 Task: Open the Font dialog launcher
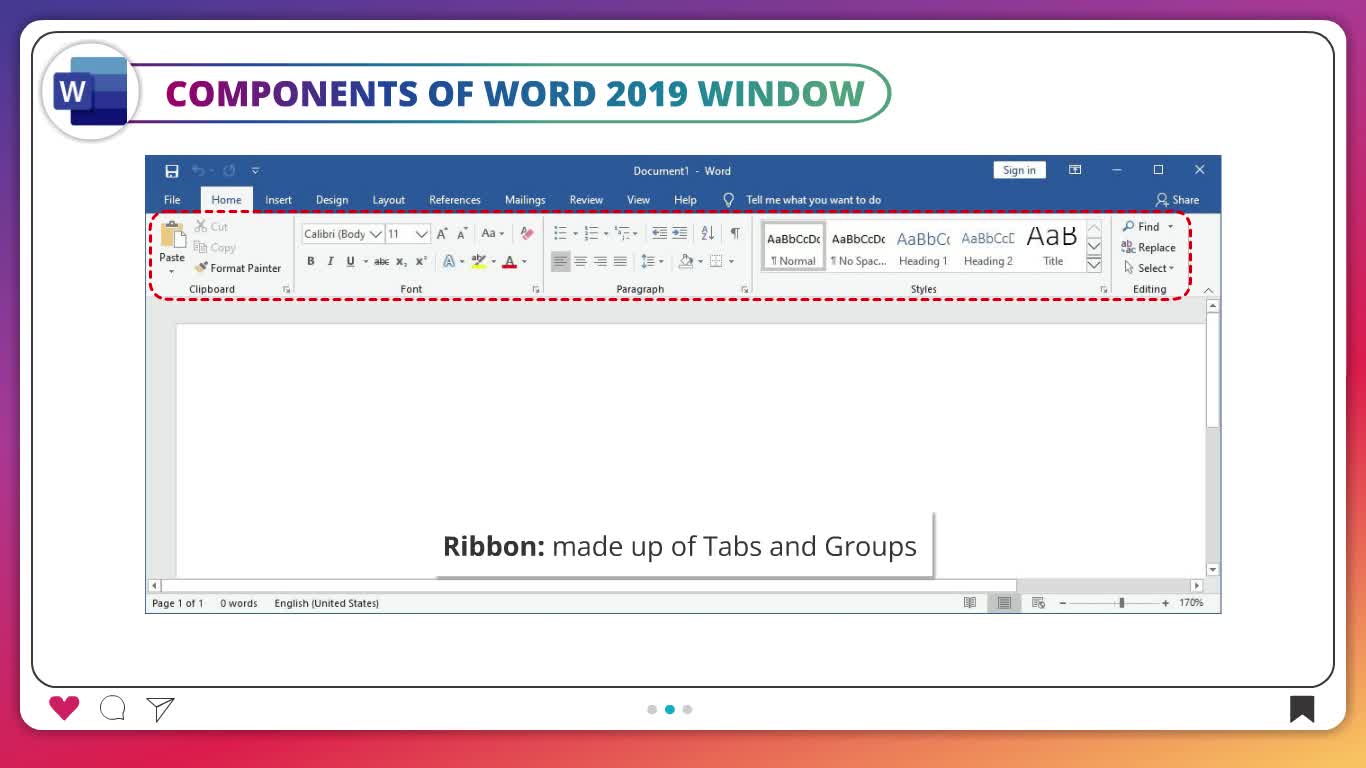tap(536, 290)
